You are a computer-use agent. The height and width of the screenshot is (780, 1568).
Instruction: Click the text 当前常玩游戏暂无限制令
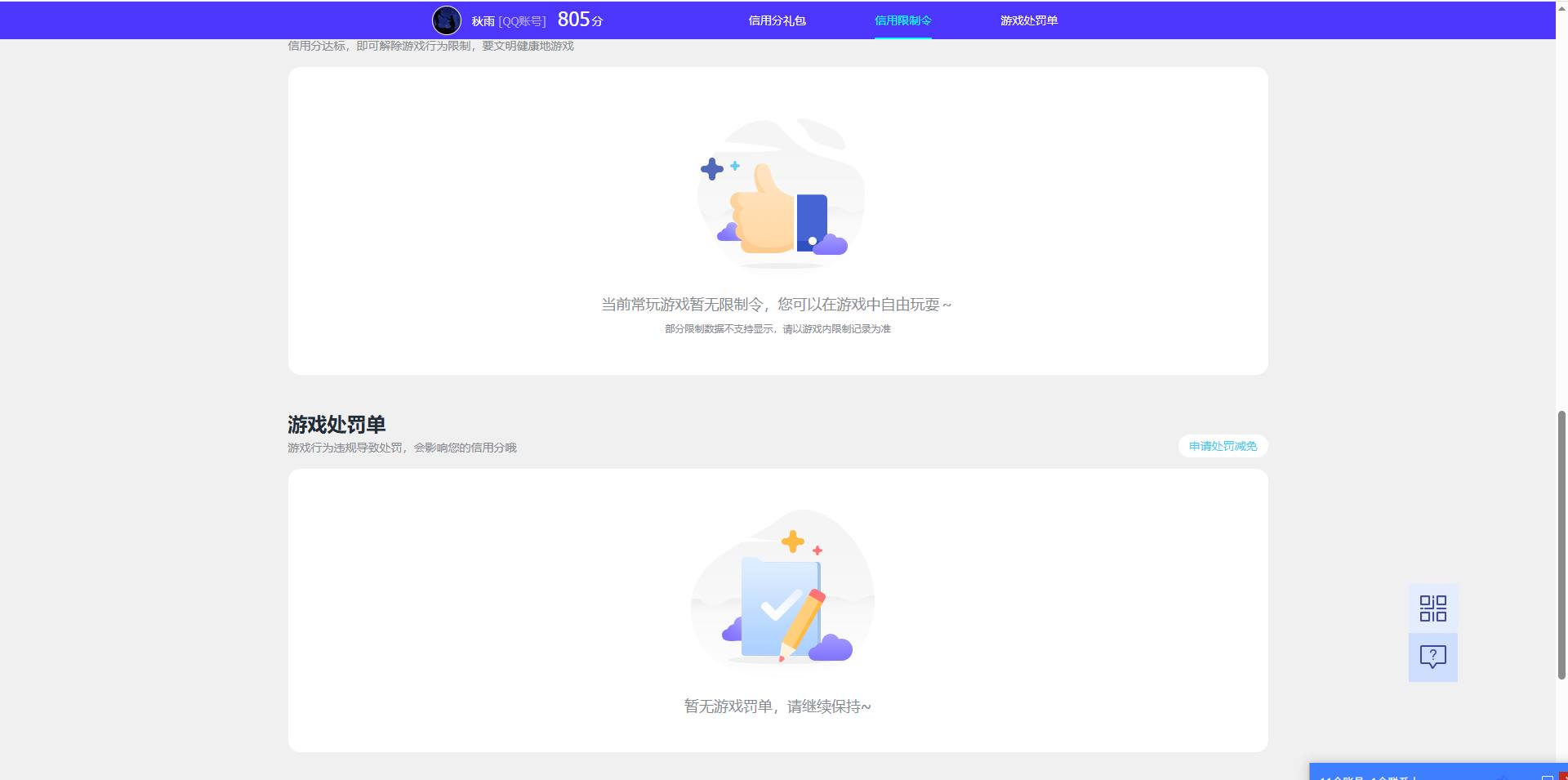(682, 305)
